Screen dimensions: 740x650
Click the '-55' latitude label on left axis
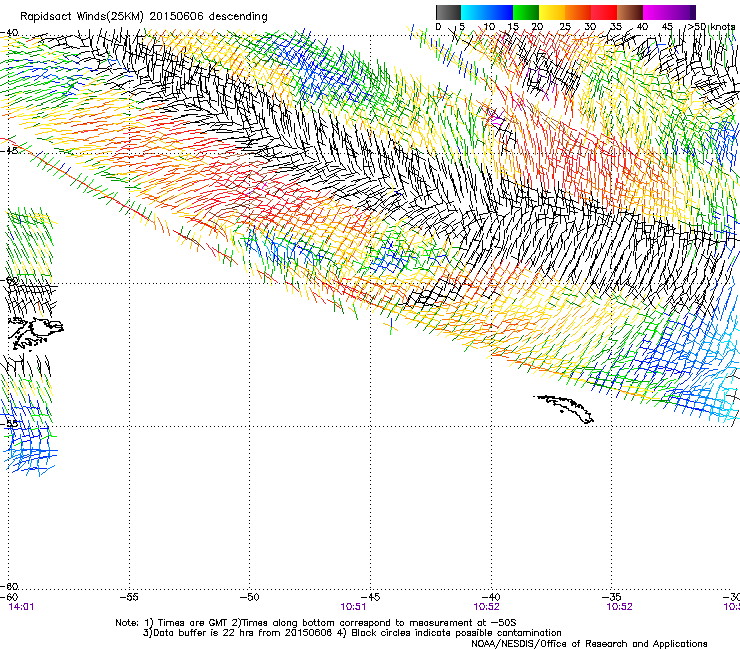pos(9,423)
